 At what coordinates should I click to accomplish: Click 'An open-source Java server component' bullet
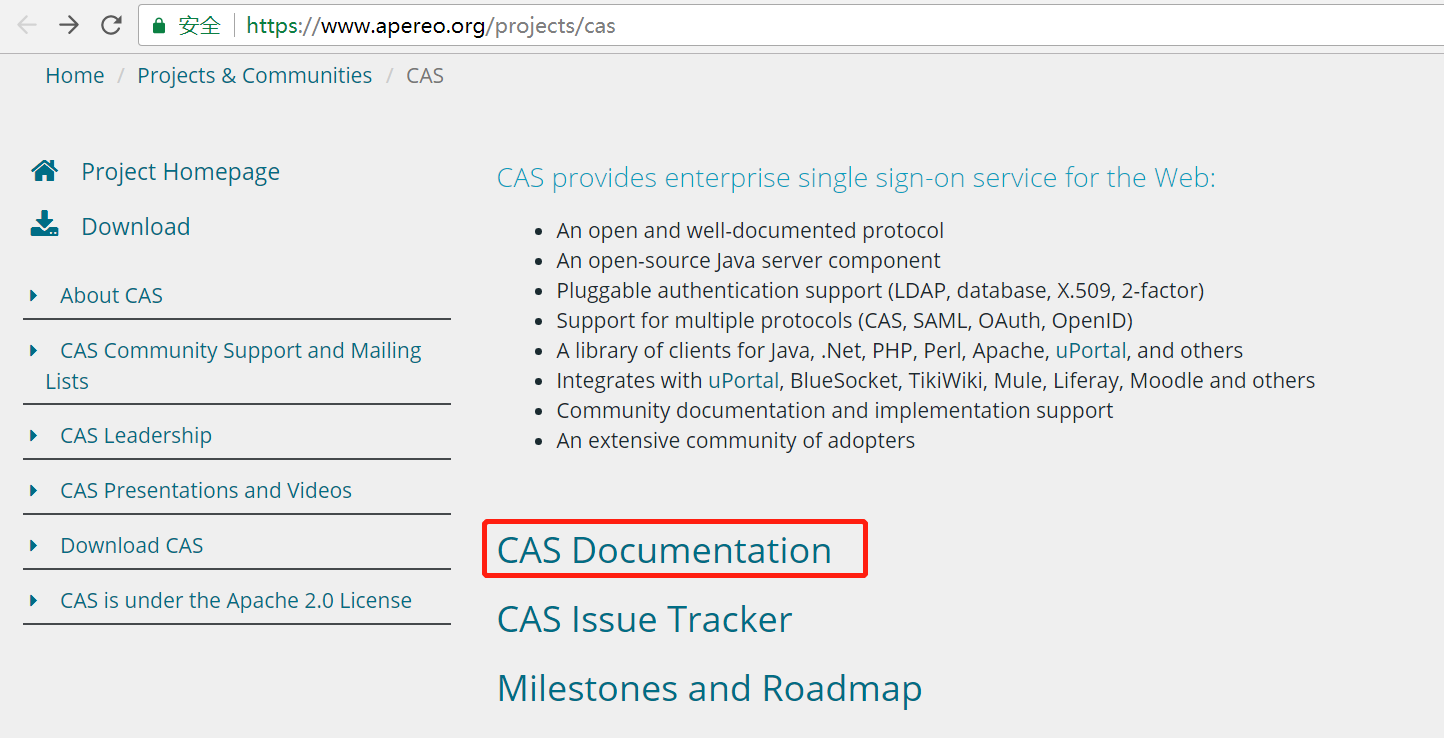click(748, 261)
